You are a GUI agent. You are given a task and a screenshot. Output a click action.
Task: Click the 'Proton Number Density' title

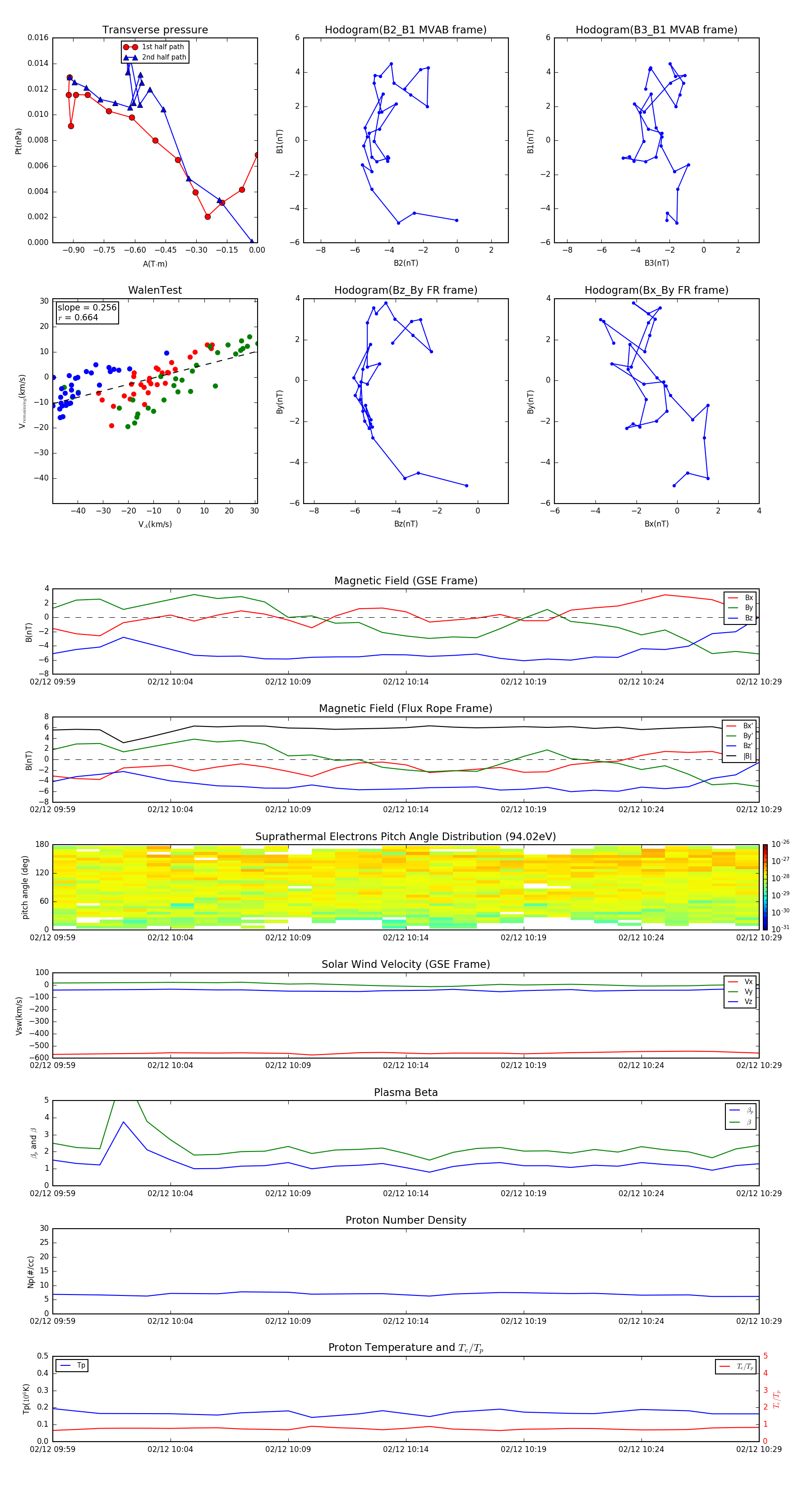click(406, 1220)
